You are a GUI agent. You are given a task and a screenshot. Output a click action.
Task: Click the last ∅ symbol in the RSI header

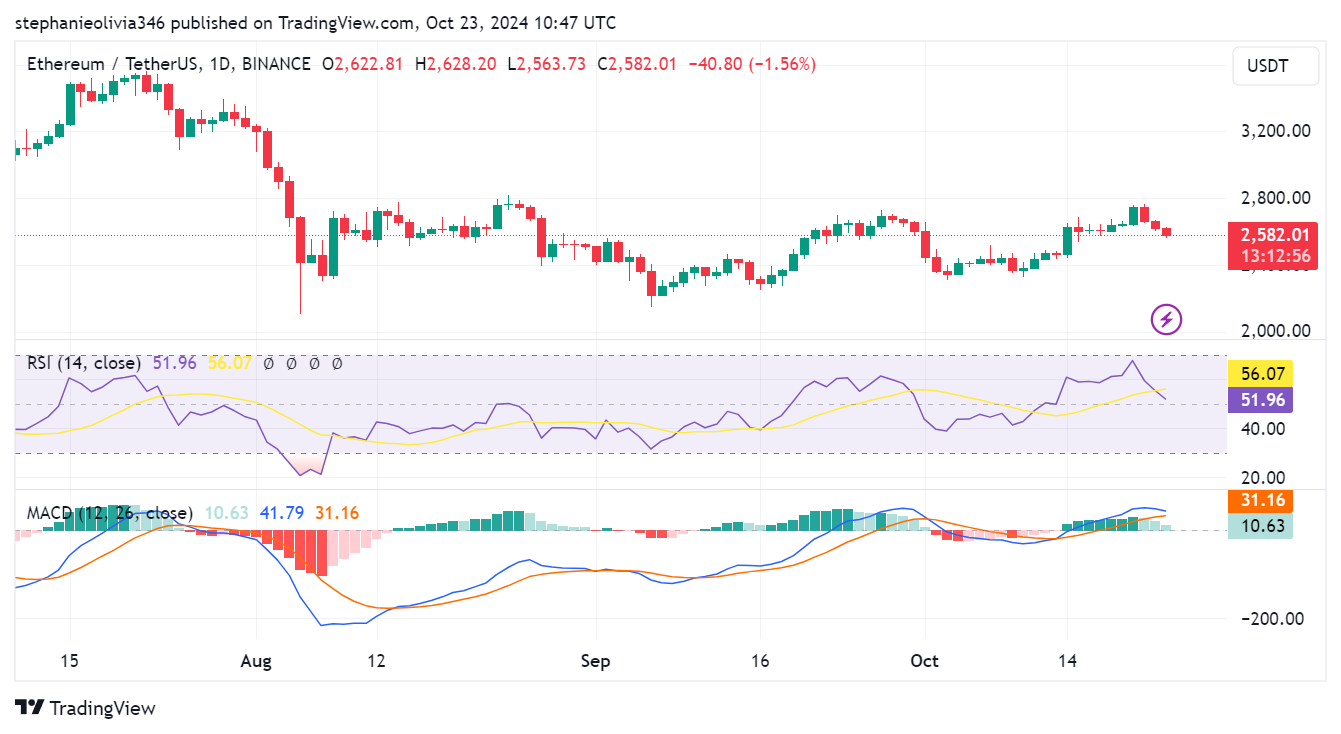pos(336,364)
